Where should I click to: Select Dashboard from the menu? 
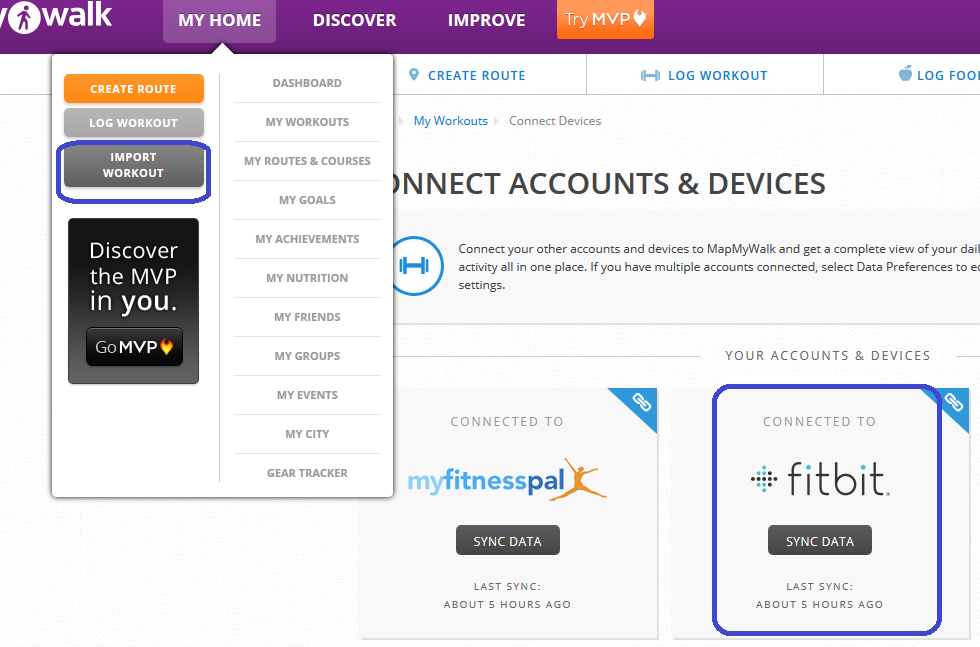point(307,83)
